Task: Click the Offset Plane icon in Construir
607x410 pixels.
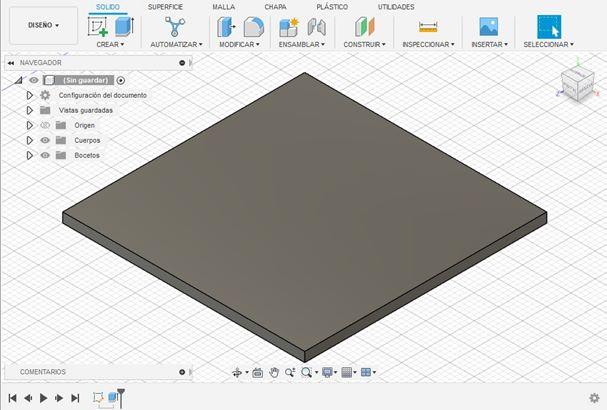Action: point(365,27)
